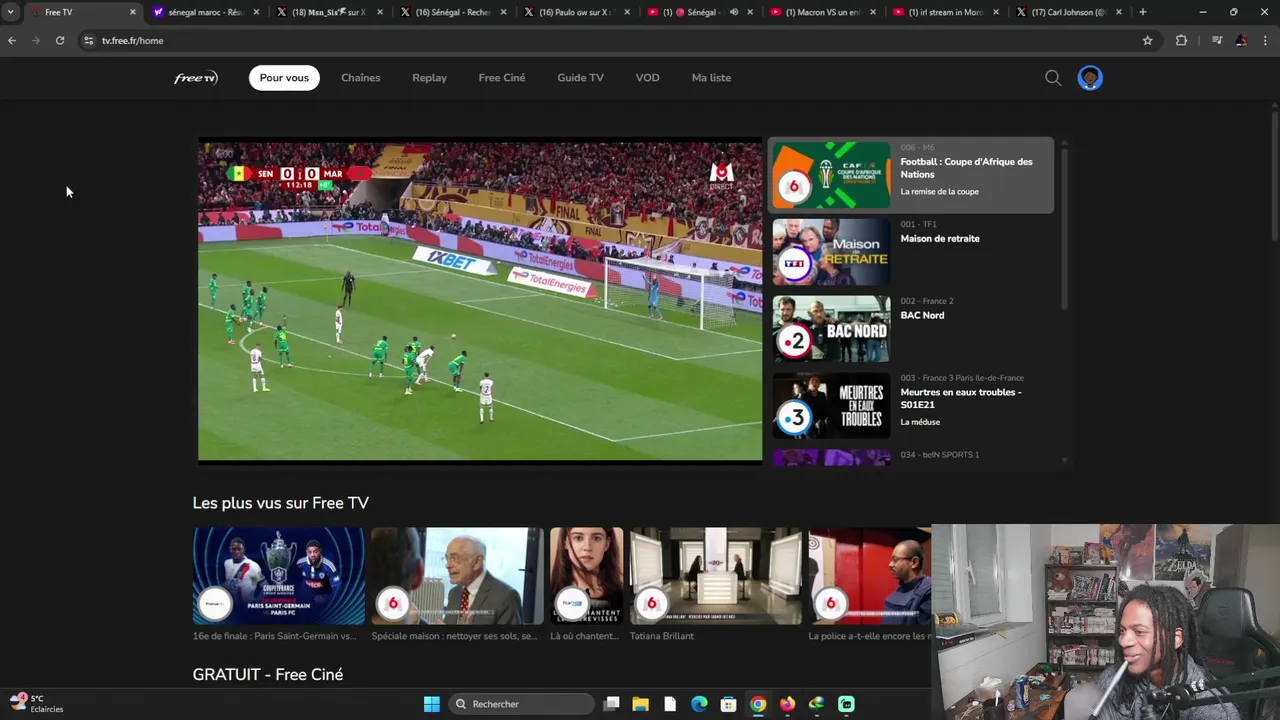Viewport: 1280px width, 720px height.
Task: Open Task View from the taskbar
Action: pos(612,704)
